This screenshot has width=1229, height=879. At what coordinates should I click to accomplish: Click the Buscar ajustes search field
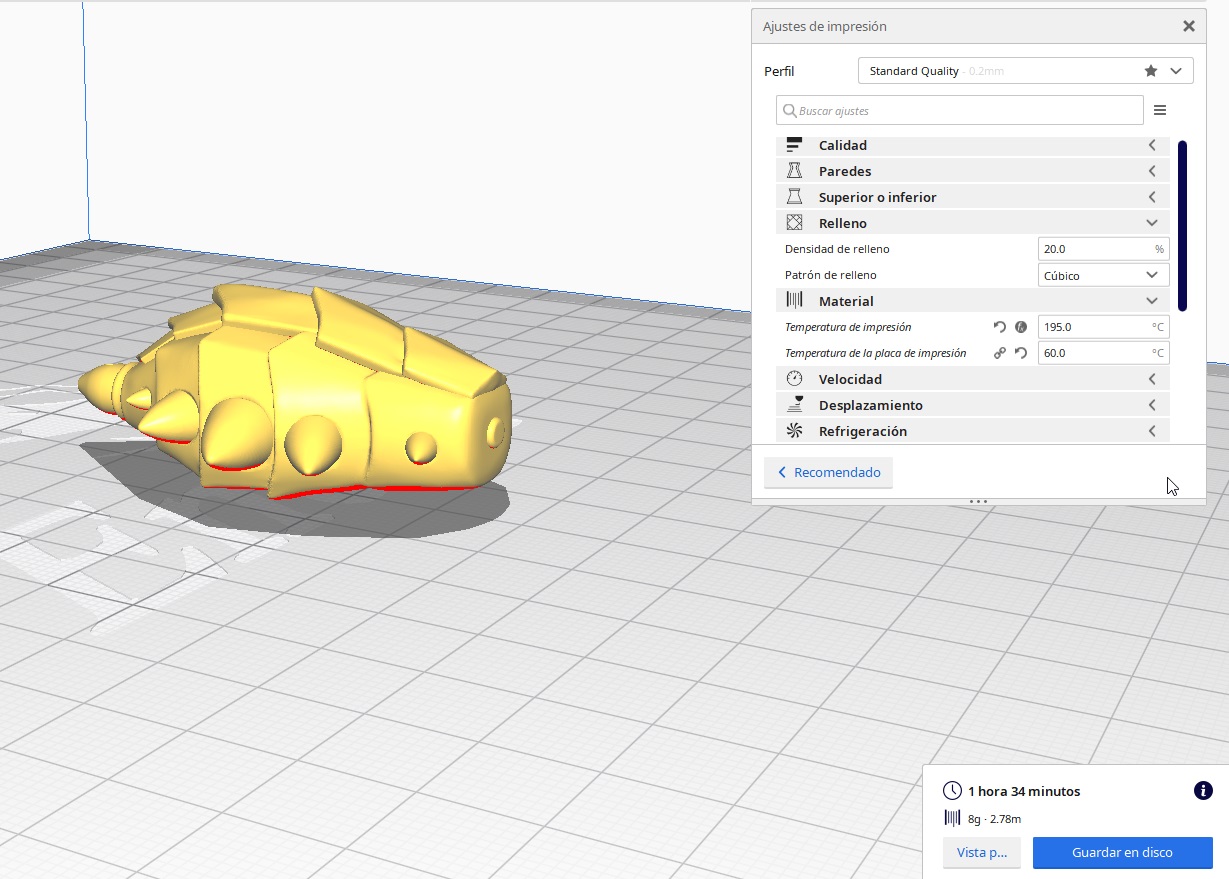[x=960, y=110]
